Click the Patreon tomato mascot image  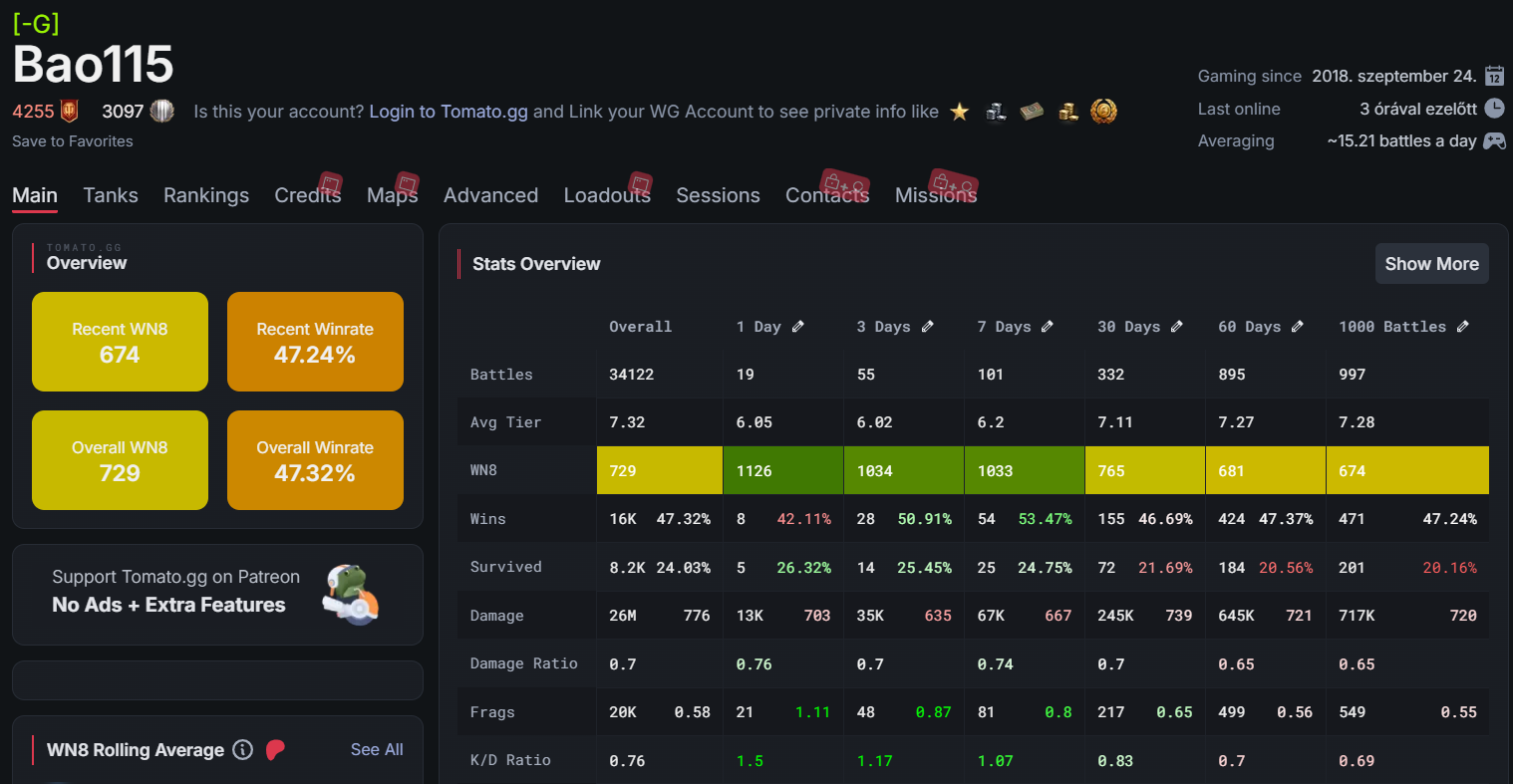pyautogui.click(x=351, y=595)
